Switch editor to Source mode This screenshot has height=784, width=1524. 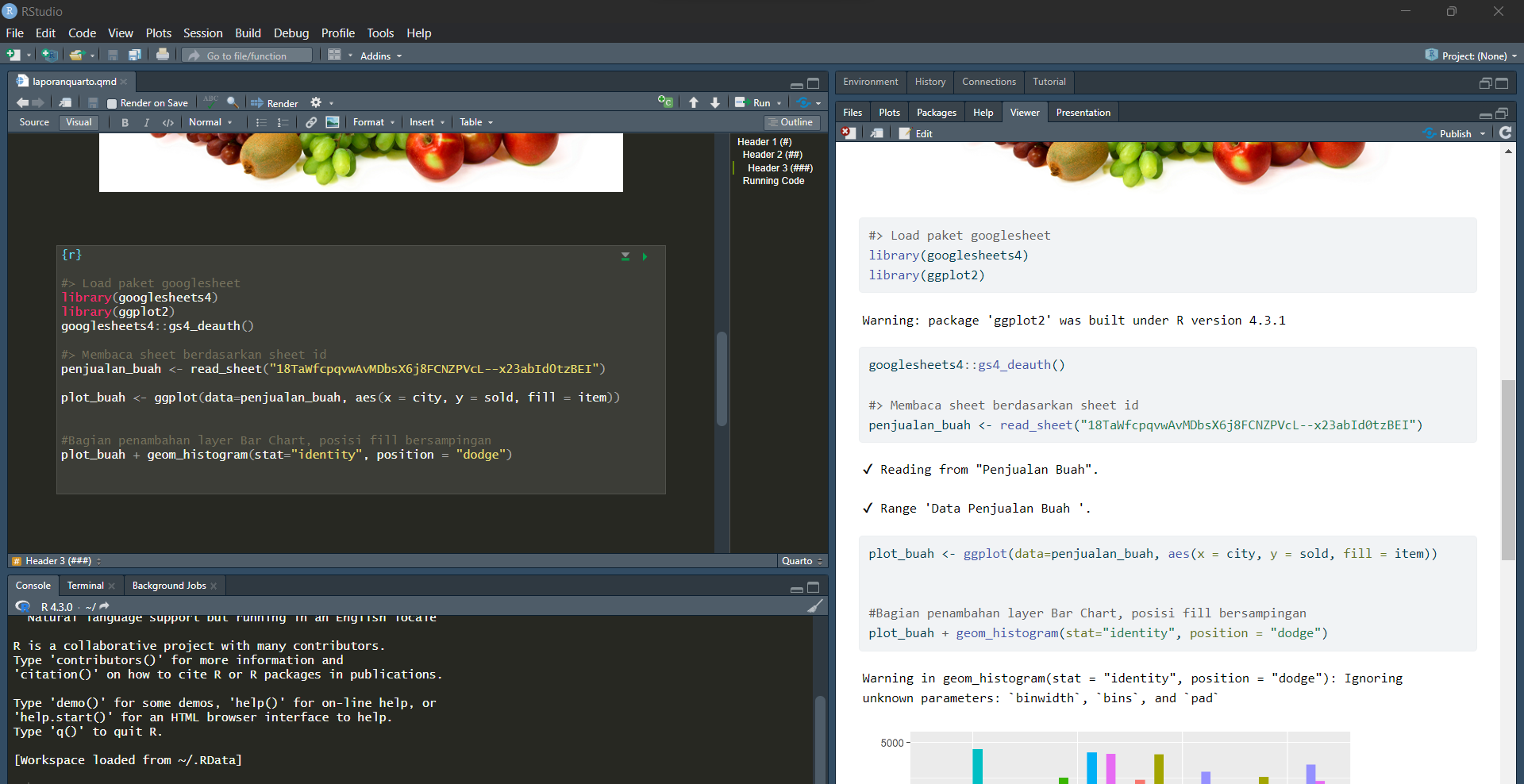click(x=34, y=122)
